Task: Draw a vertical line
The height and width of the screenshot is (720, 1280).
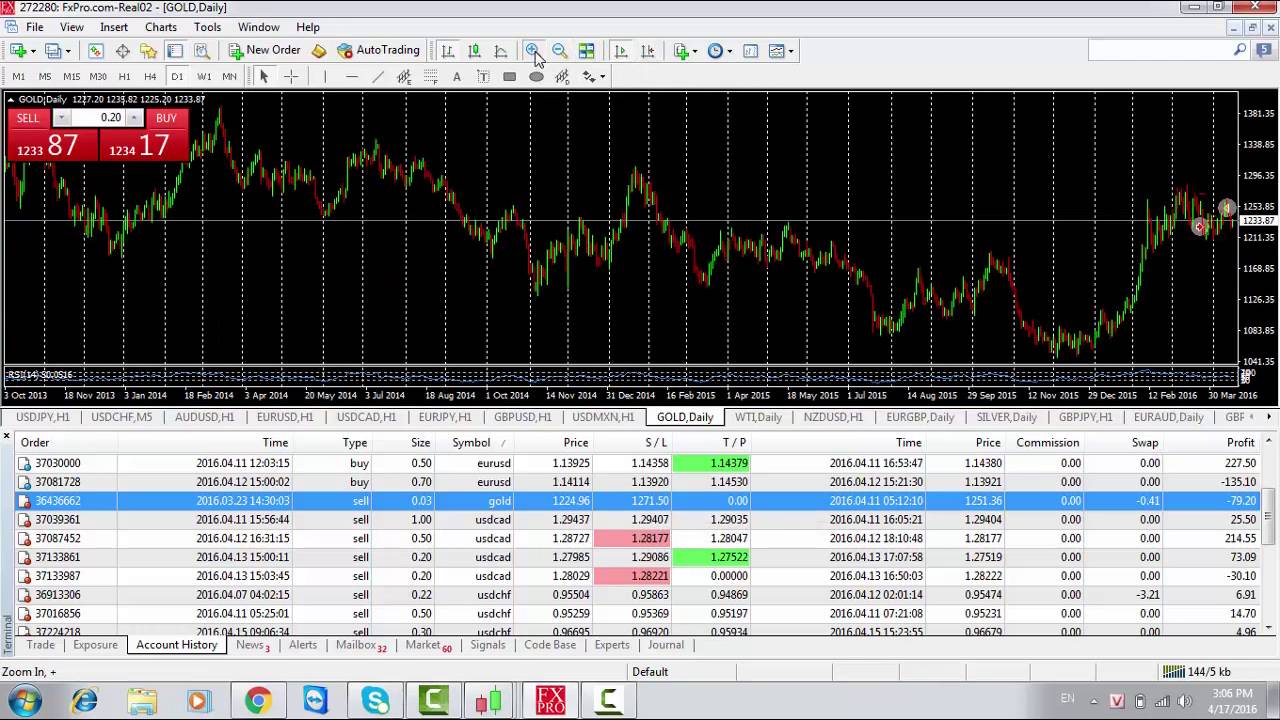Action: click(325, 77)
